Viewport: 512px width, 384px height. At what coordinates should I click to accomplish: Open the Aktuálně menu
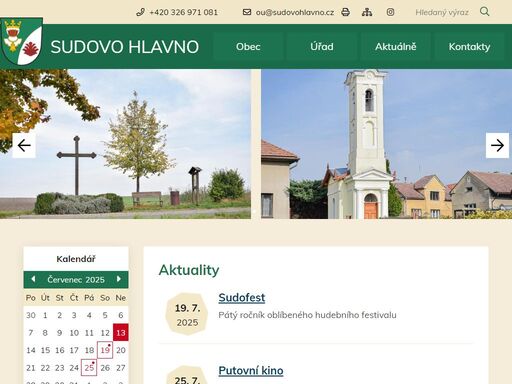coord(396,47)
